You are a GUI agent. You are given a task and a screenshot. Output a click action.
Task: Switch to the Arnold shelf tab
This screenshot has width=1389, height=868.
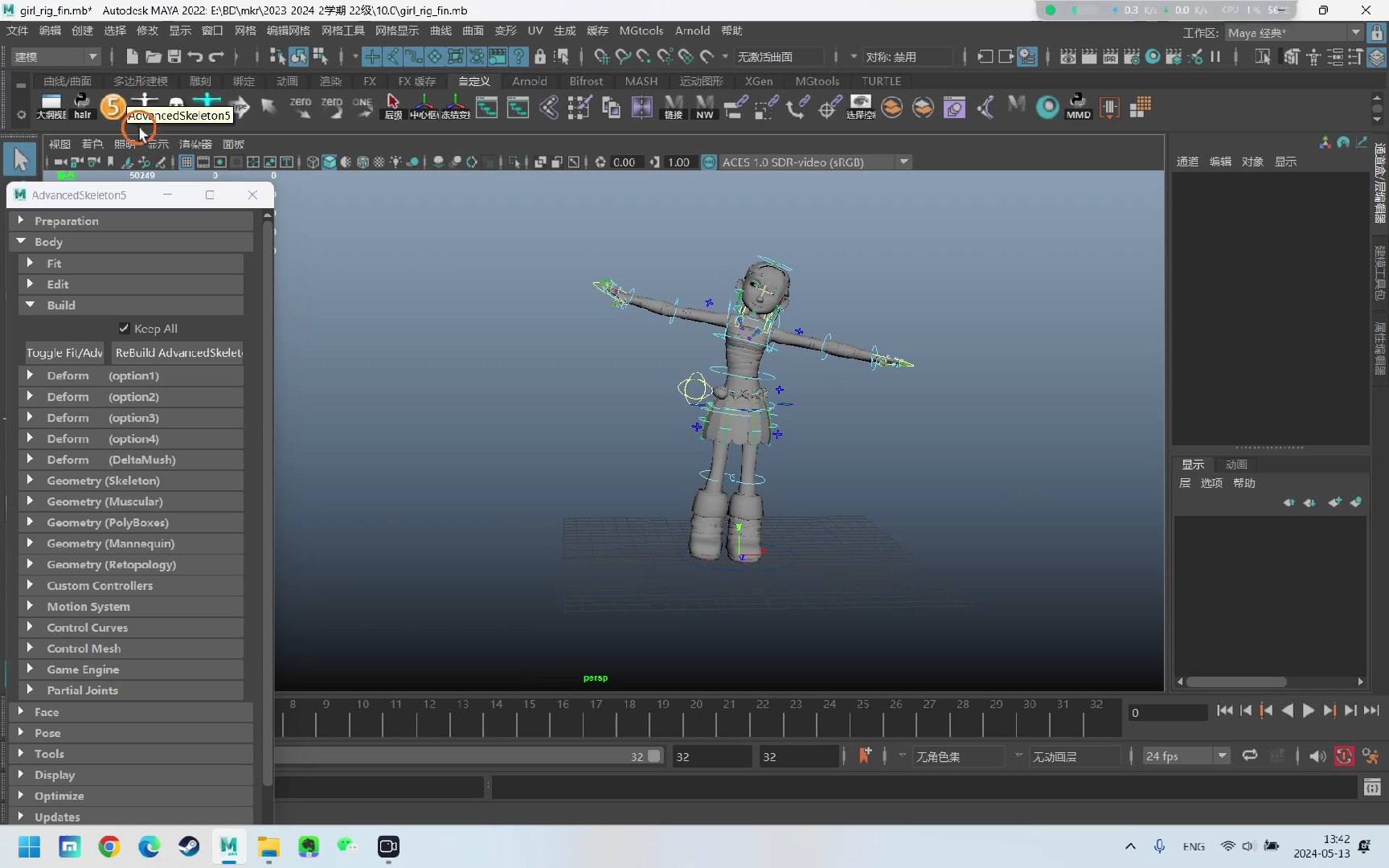(529, 81)
